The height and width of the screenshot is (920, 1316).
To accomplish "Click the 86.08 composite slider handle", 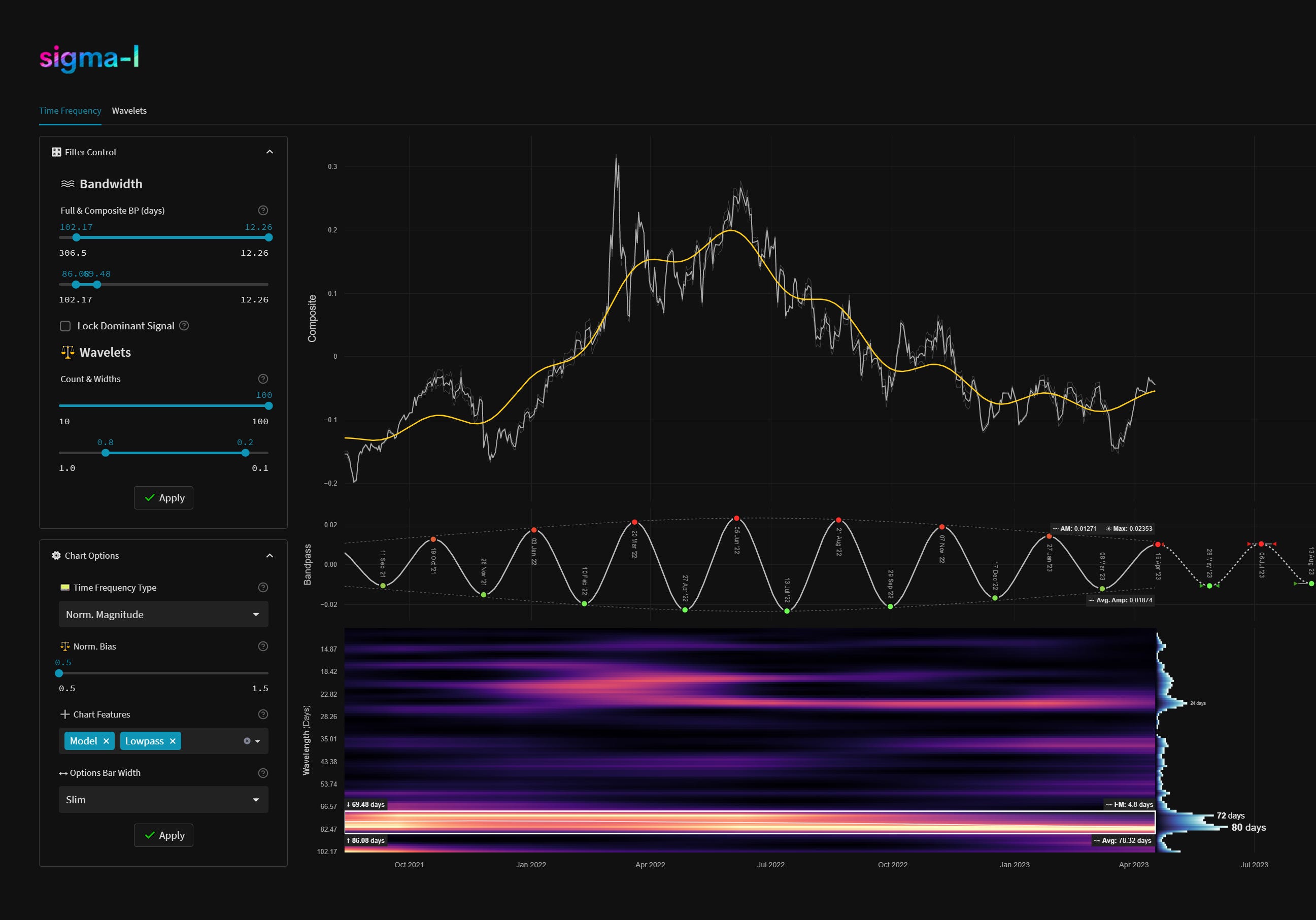I will click(x=76, y=284).
